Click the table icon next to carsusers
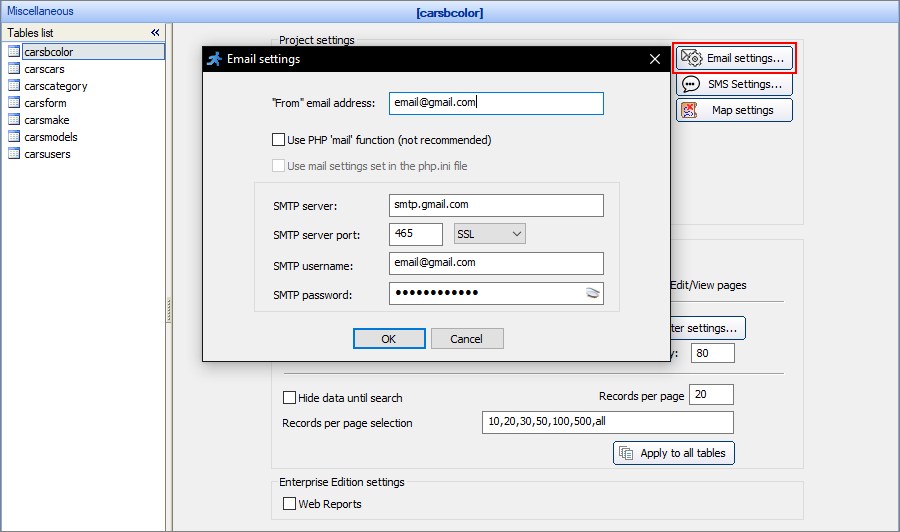 14,154
